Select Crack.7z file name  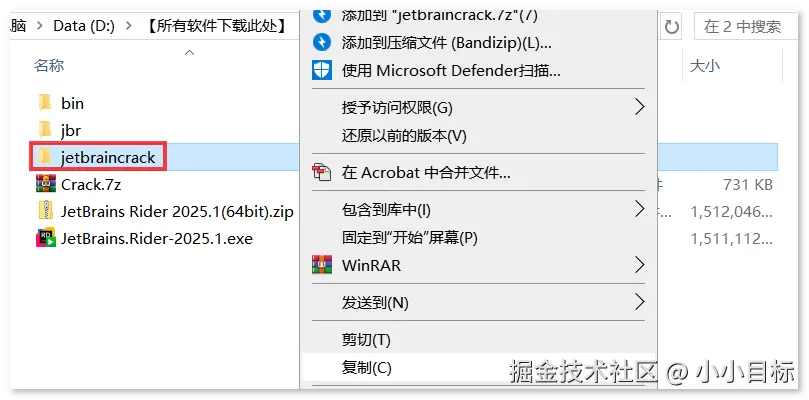[x=91, y=184]
